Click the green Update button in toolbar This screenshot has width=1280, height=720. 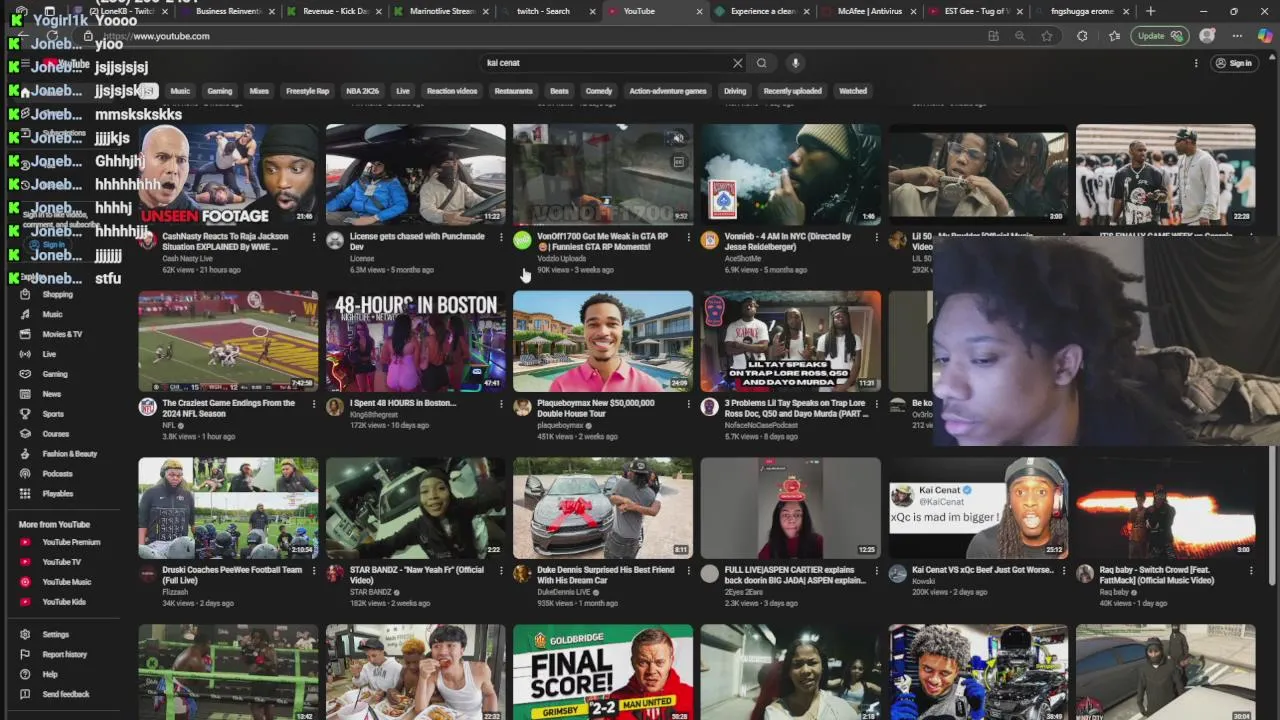[x=1160, y=36]
